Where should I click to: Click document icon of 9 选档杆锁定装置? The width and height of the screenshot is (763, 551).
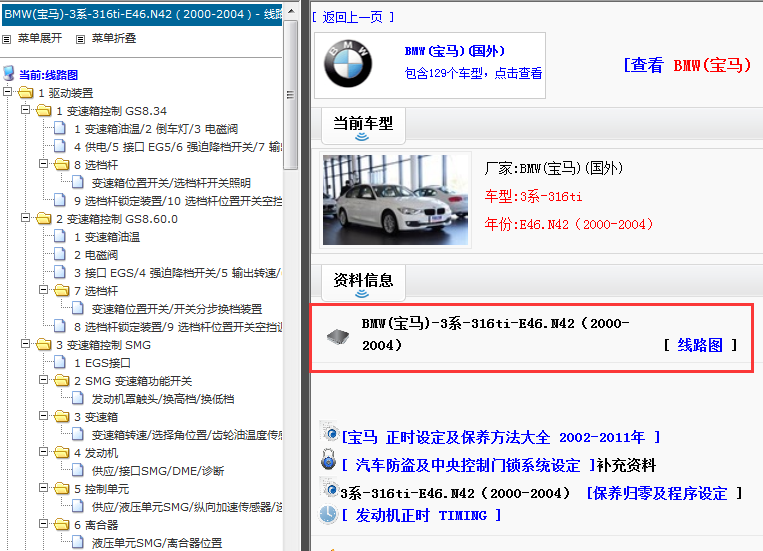[x=60, y=200]
